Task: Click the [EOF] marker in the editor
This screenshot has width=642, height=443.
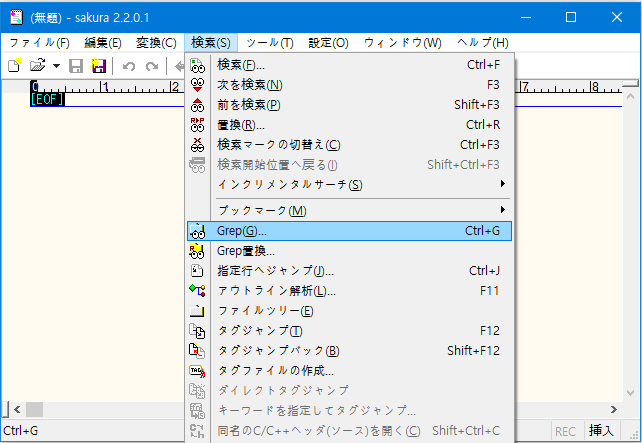Action: tap(47, 99)
